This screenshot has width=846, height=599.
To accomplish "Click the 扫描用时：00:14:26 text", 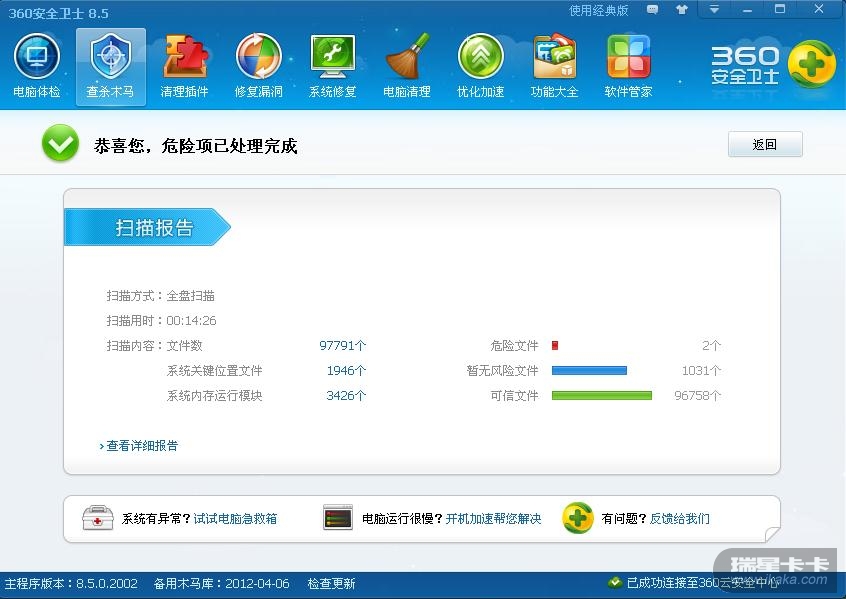I will tap(161, 321).
